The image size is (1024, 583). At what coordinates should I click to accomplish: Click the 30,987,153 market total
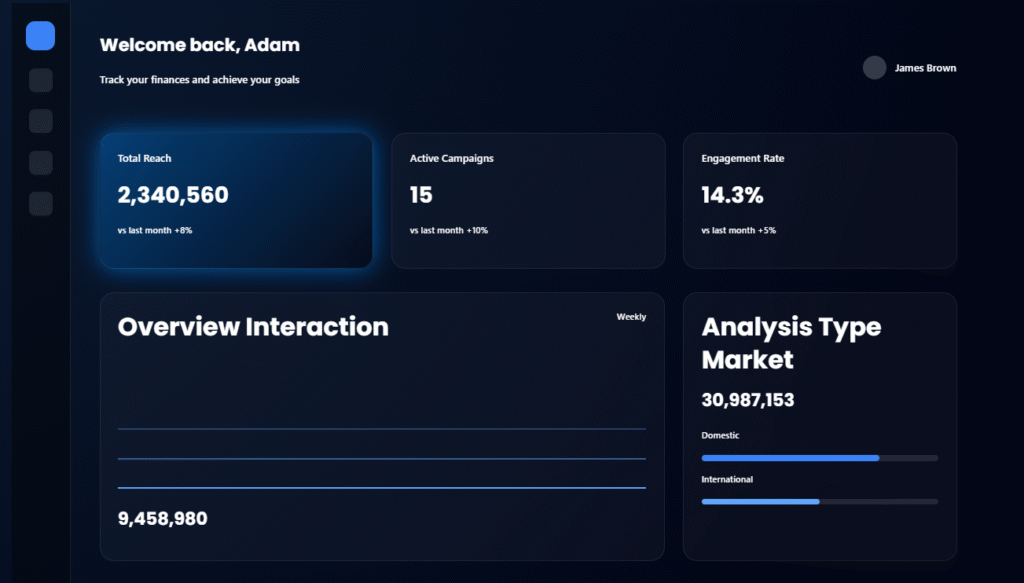748,400
